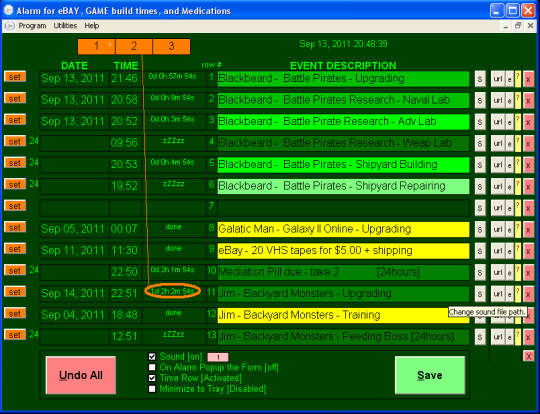
Task: Click yellow Galatic Man Galaxy II Online description
Action: coord(343,229)
